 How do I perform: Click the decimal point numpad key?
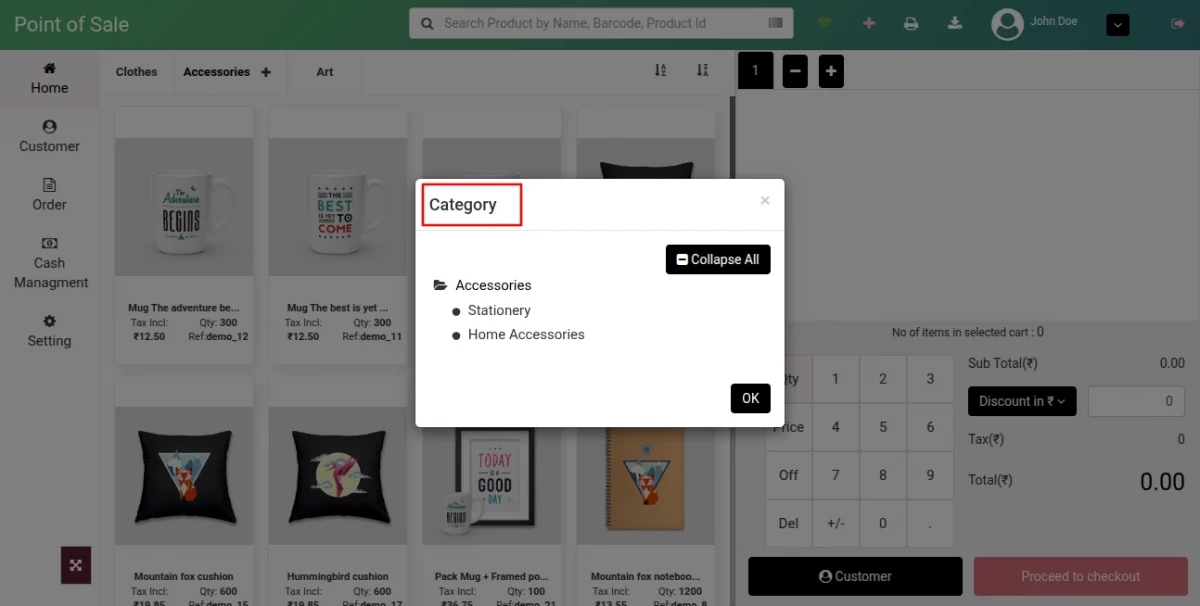coord(930,523)
